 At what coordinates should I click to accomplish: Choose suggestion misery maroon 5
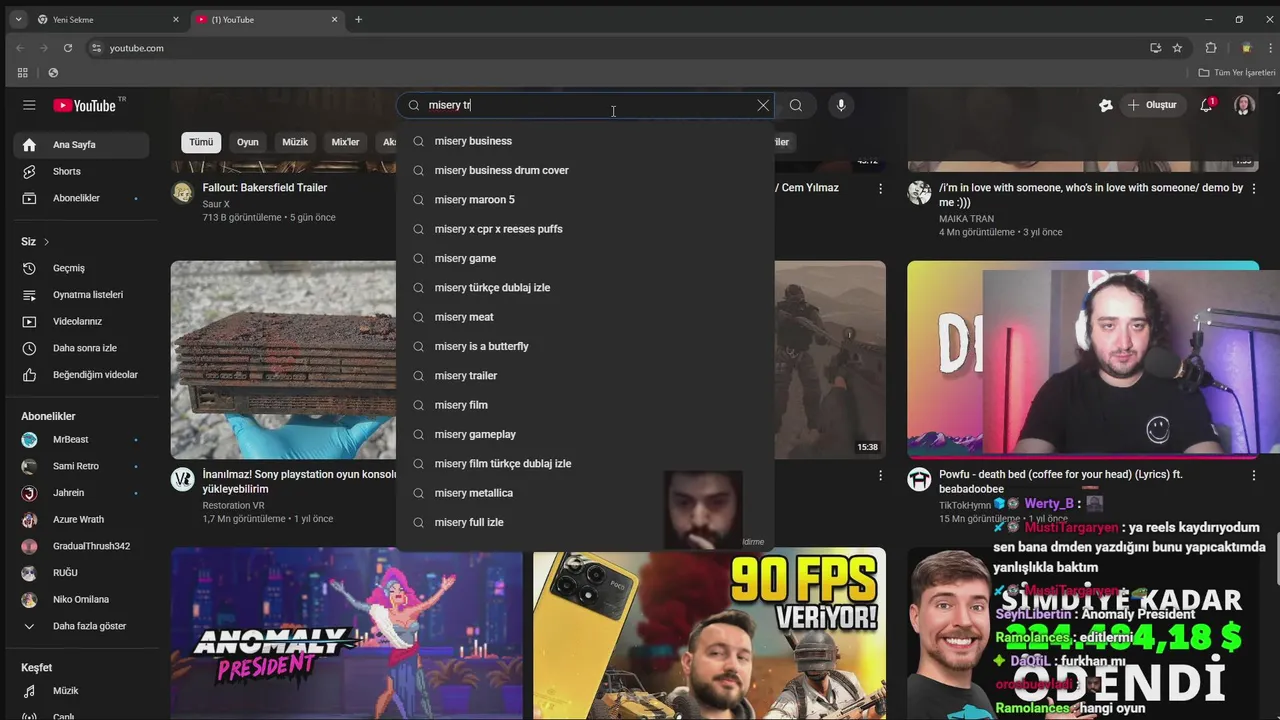click(585, 200)
